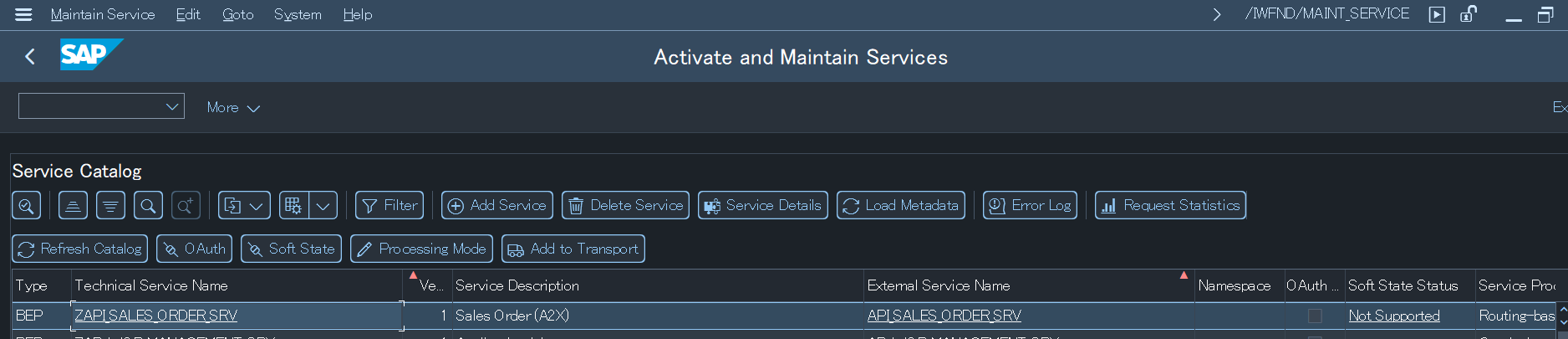This screenshot has width=1568, height=339.
Task: Toggle the OAuth checkbox for ZAPI_SALES_ORDER_SRV
Action: tap(1315, 316)
